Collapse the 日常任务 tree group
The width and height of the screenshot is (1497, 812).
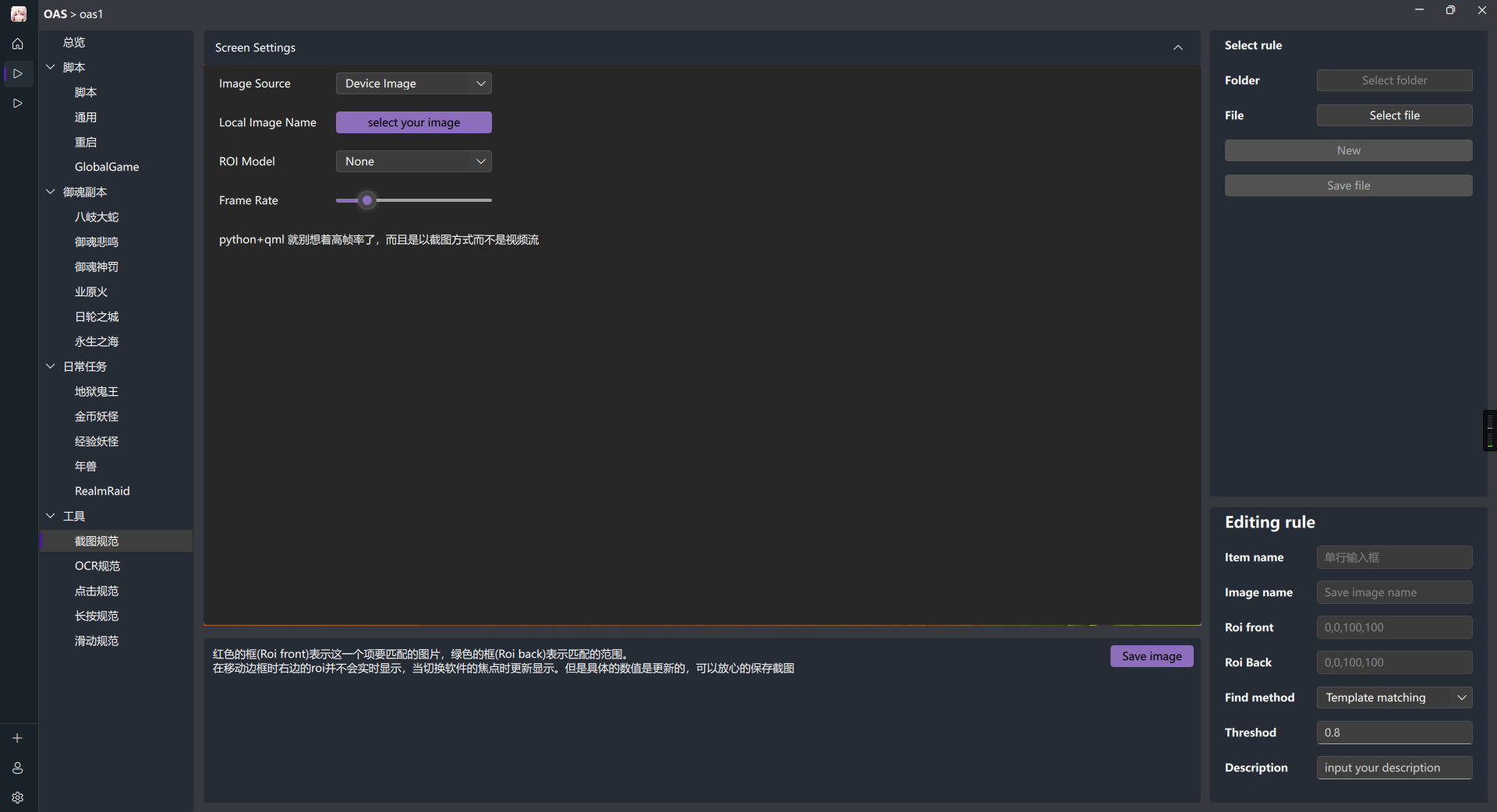[x=51, y=366]
